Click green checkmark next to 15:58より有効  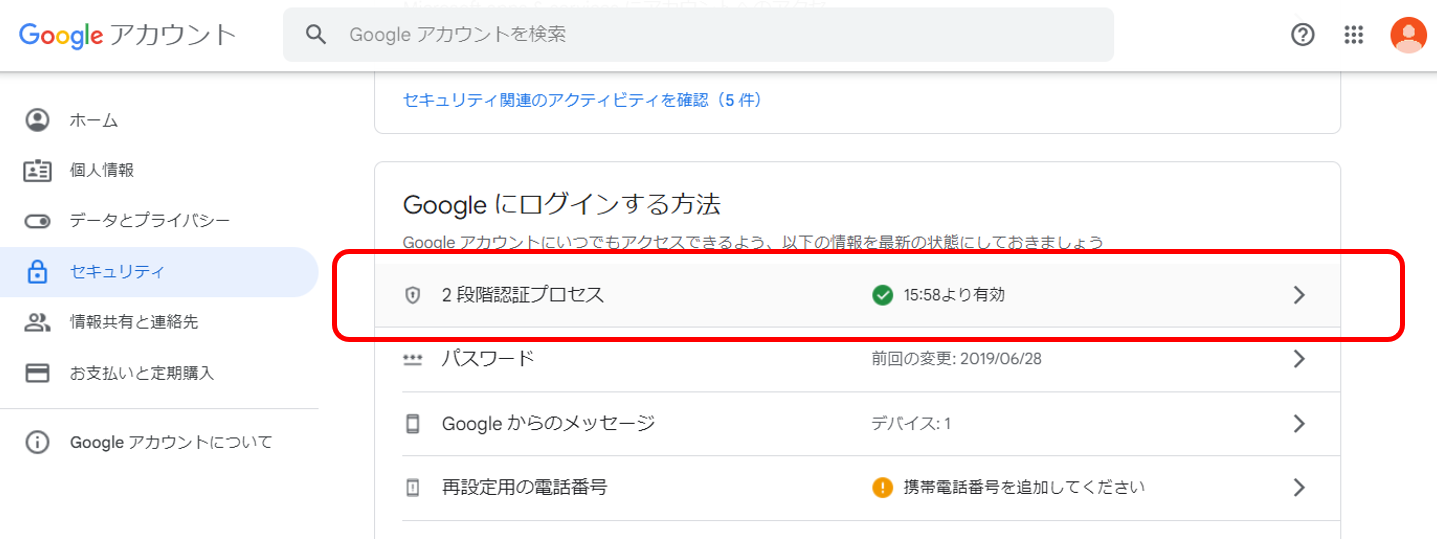click(x=882, y=295)
